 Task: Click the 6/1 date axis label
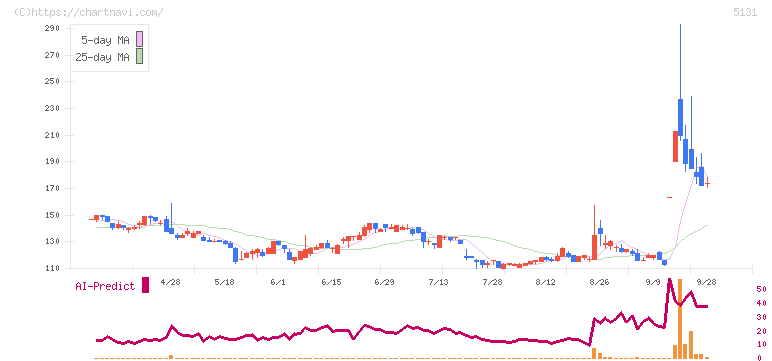pos(278,282)
